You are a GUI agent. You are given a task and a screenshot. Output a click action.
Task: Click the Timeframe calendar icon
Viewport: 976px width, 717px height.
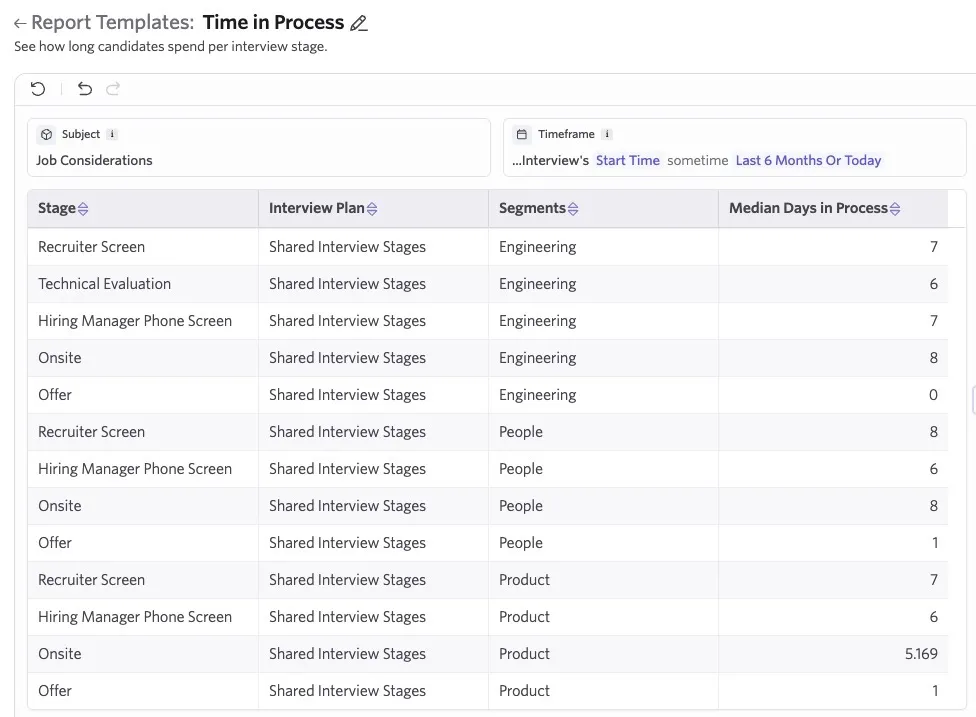(x=522, y=134)
